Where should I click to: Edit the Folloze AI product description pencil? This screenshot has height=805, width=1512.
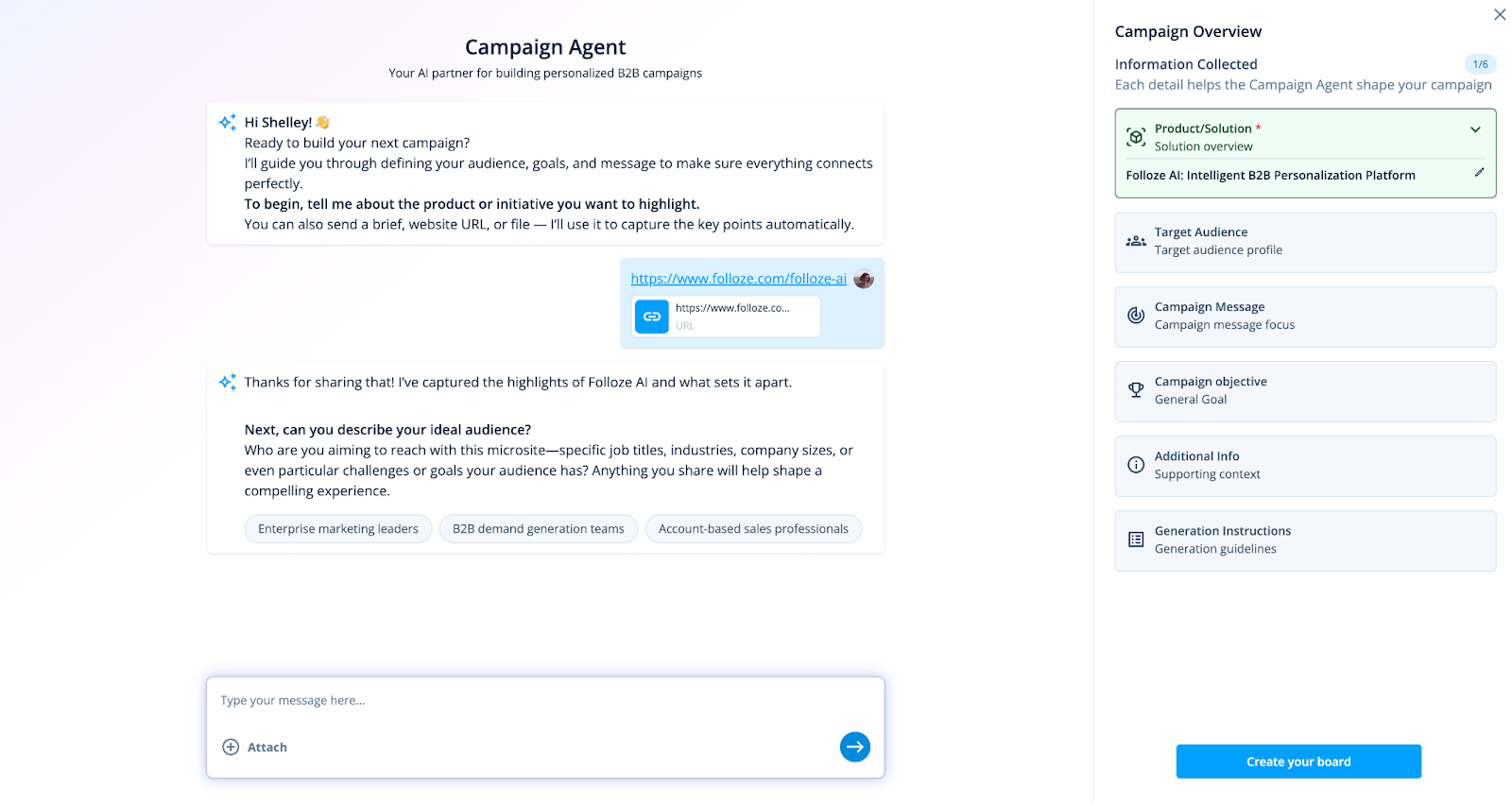point(1479,173)
